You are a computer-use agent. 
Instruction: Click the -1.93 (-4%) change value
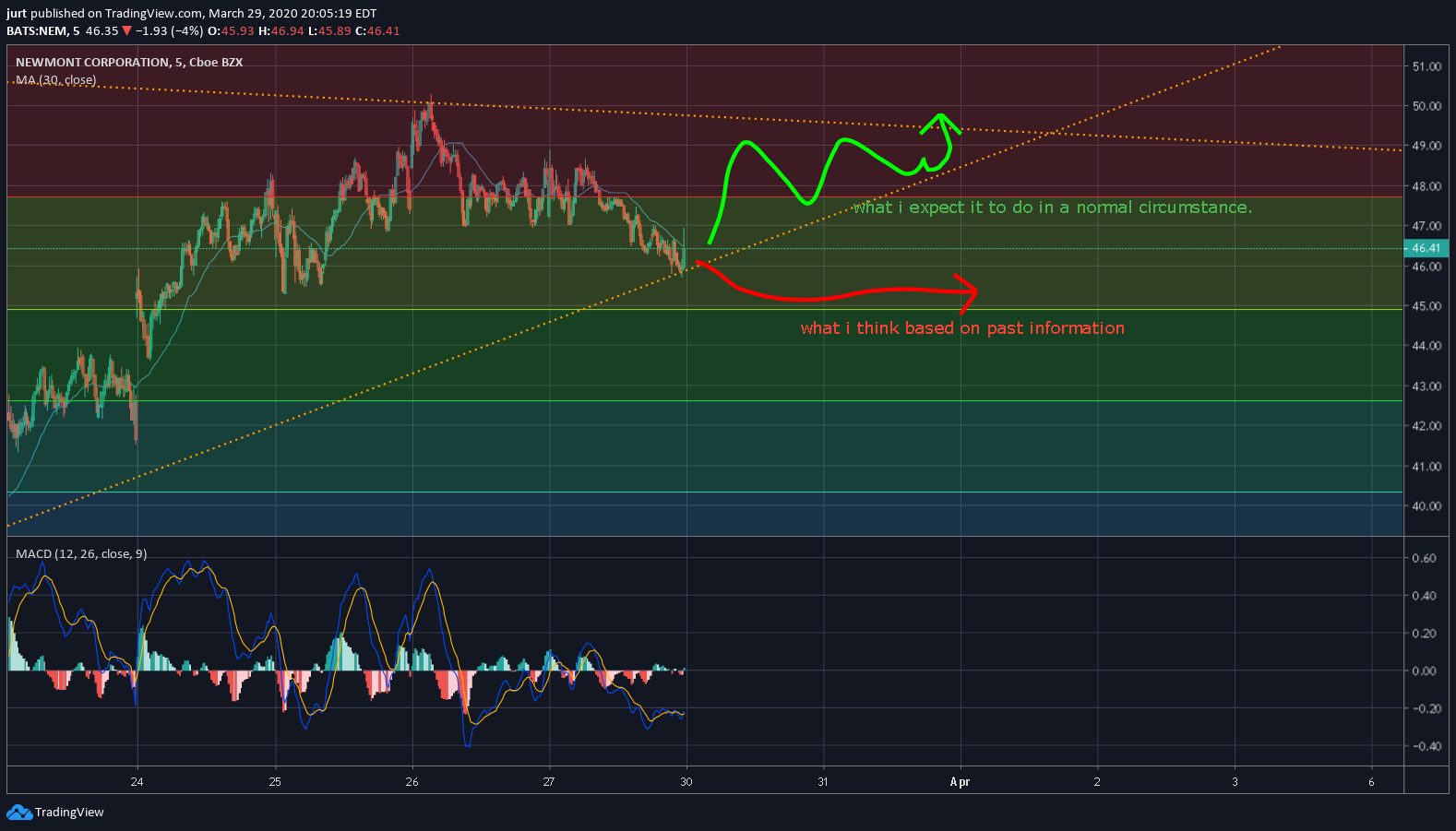(x=169, y=30)
